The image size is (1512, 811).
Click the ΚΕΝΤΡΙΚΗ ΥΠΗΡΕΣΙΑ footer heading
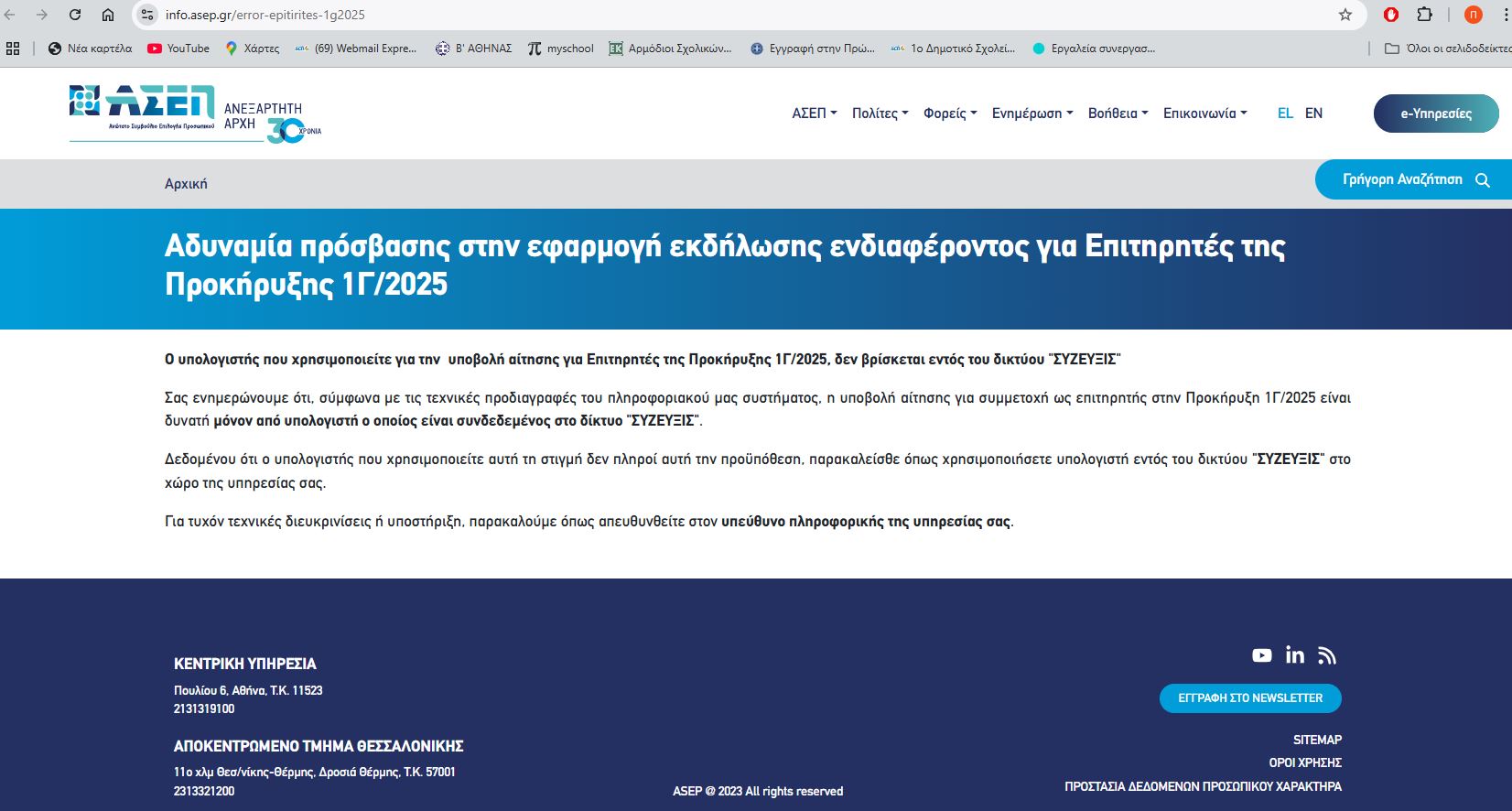245,664
